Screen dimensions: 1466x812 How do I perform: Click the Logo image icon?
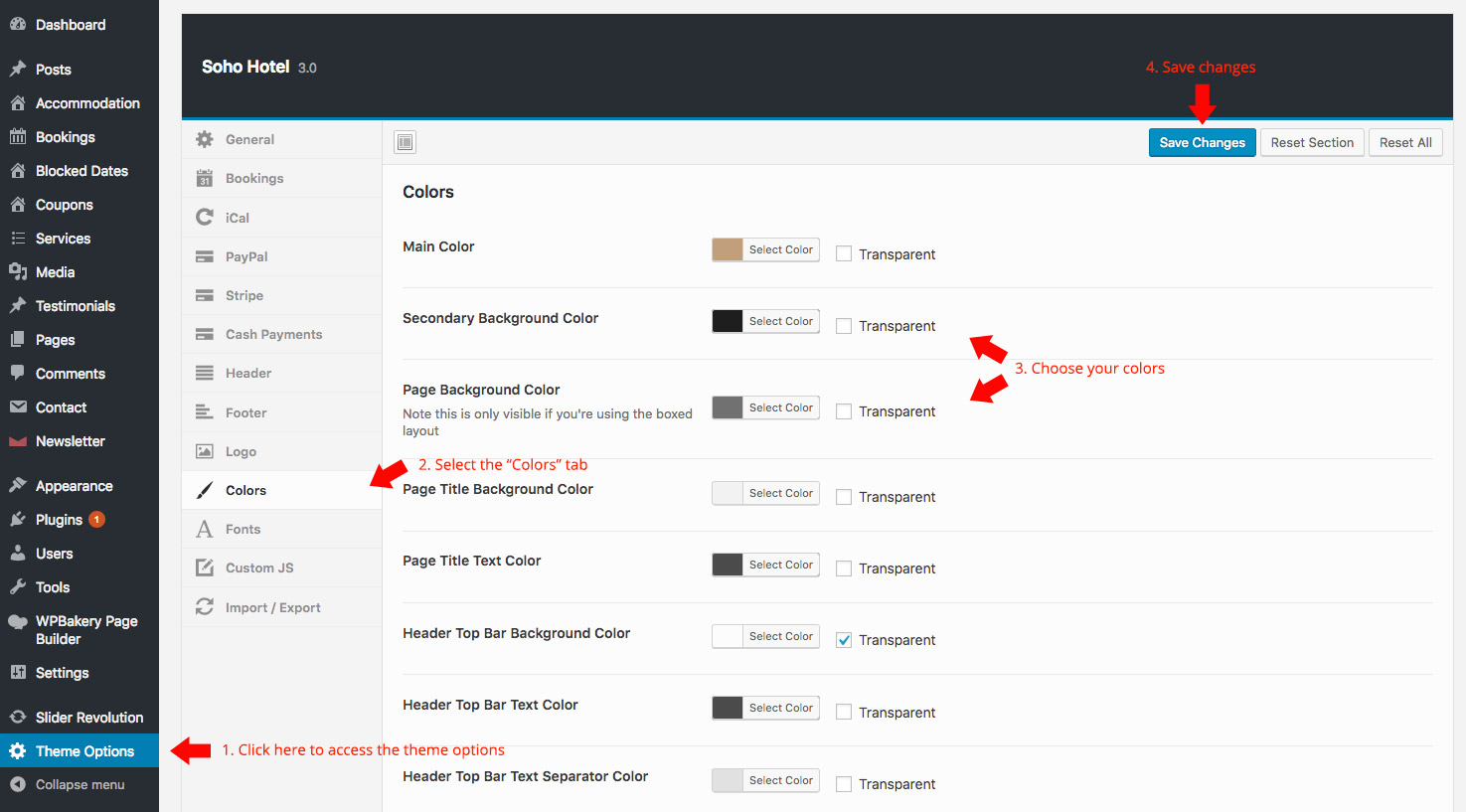[x=205, y=451]
